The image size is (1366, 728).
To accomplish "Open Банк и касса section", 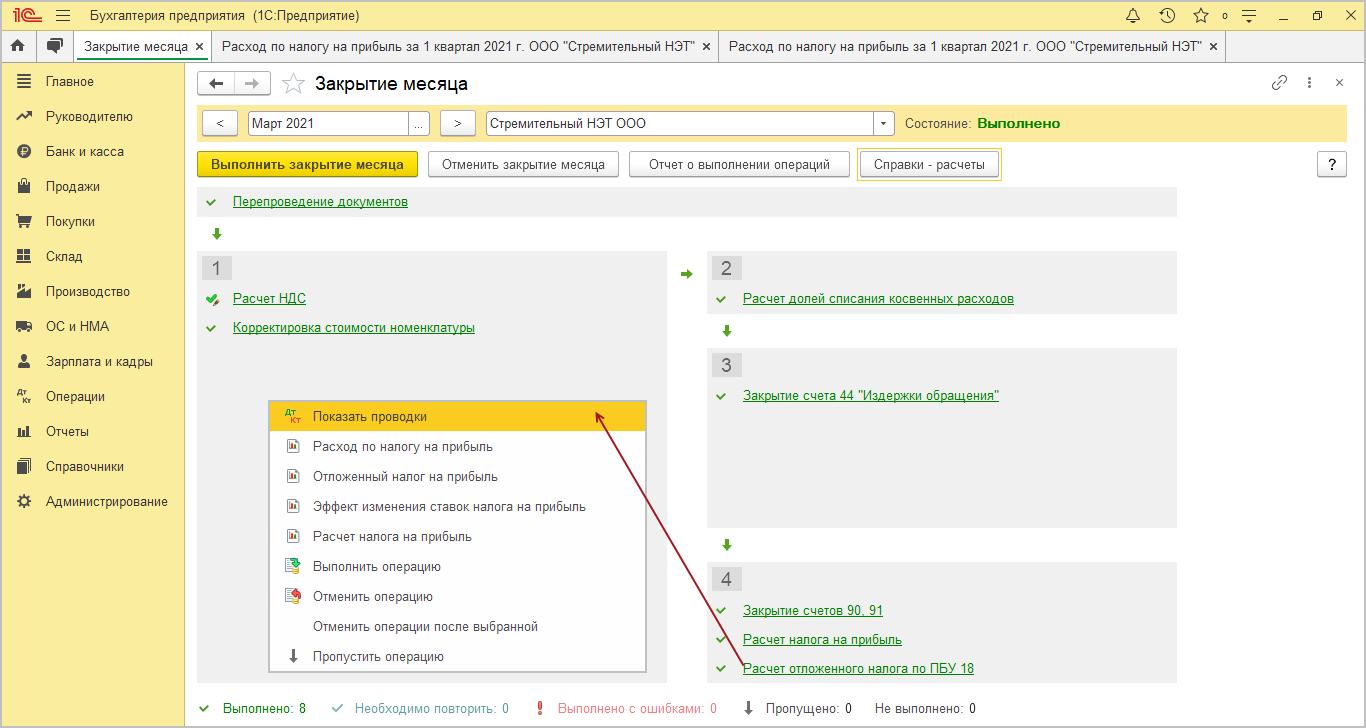I will point(85,151).
